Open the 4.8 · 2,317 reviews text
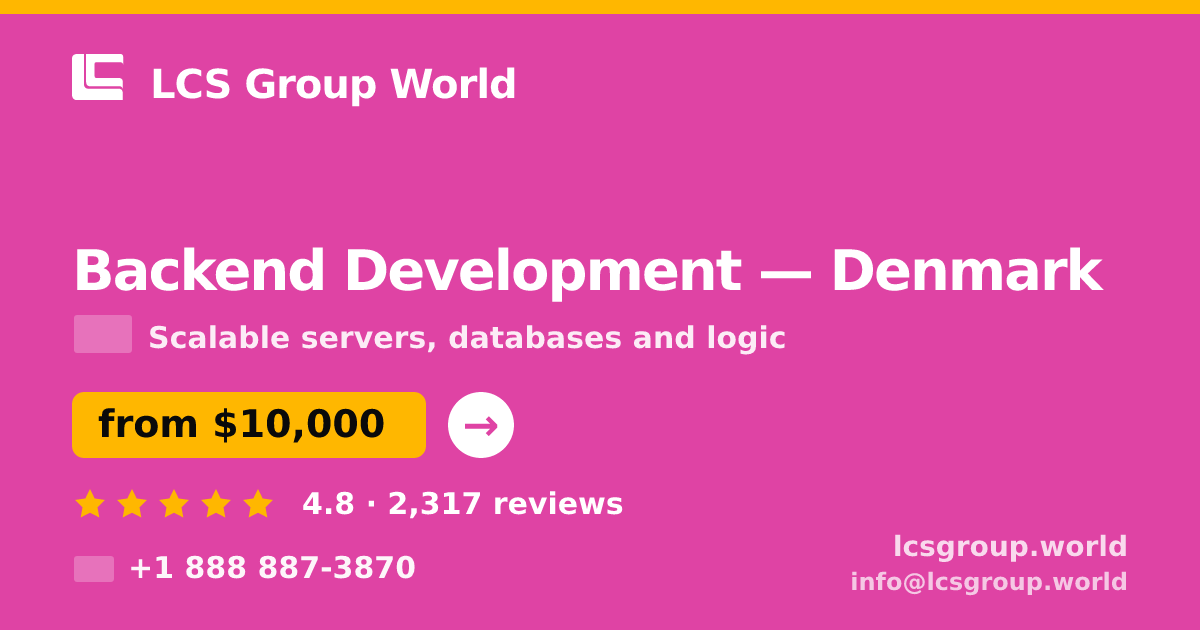Screen dimensions: 1200x630 click(463, 504)
